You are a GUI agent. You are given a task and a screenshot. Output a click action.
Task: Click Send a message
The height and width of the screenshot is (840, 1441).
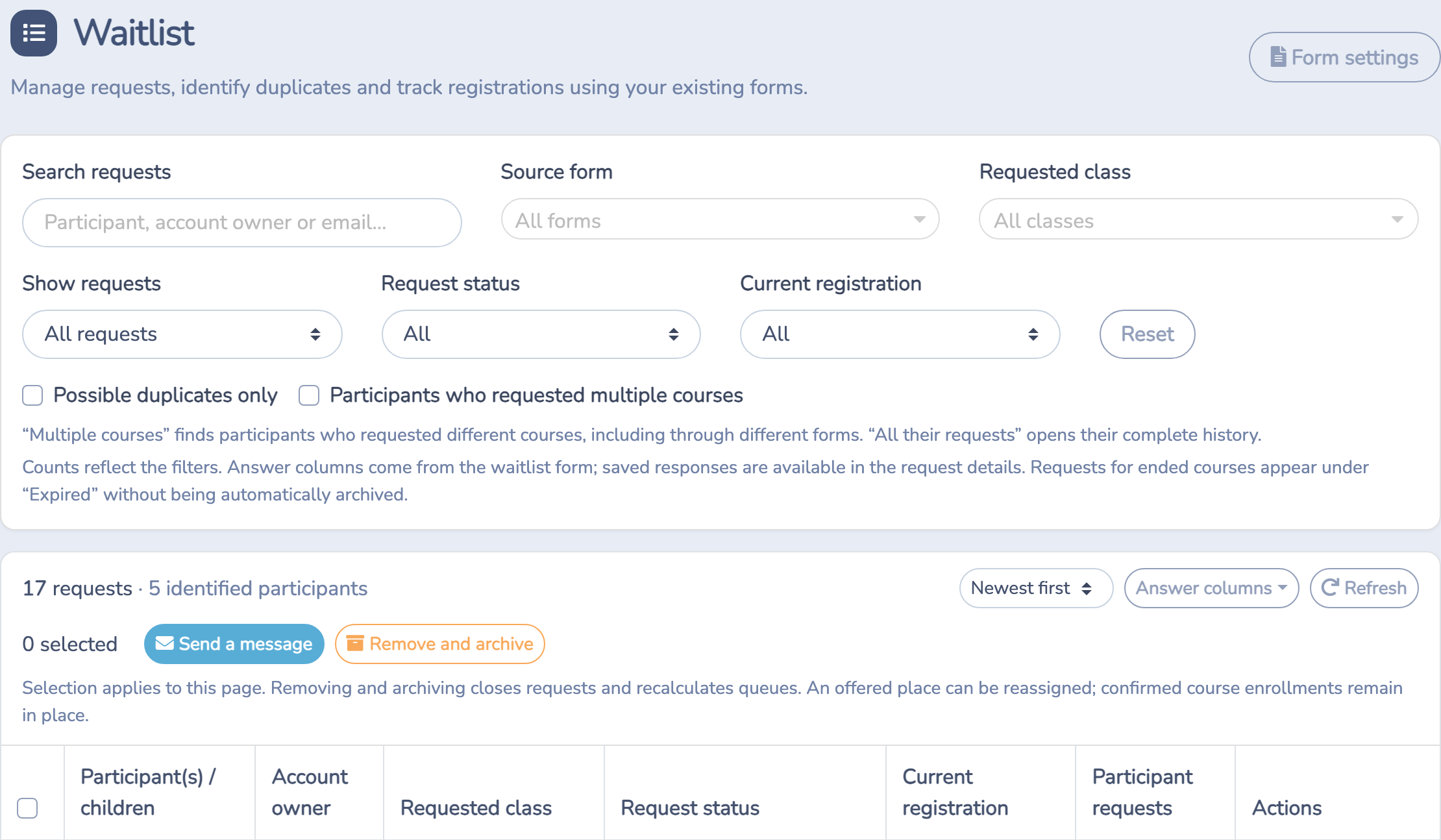tap(234, 644)
